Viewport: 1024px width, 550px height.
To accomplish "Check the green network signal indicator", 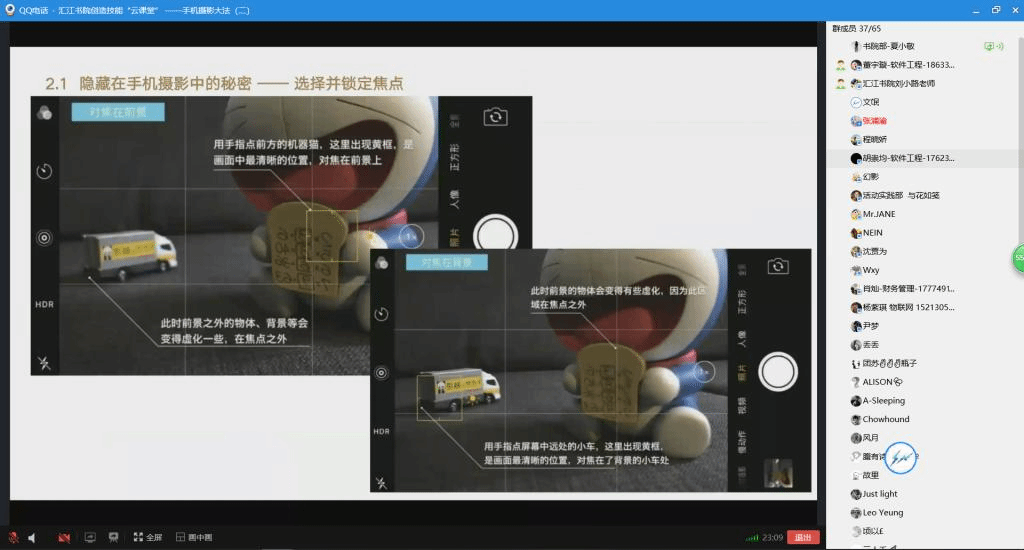I will click(x=744, y=538).
